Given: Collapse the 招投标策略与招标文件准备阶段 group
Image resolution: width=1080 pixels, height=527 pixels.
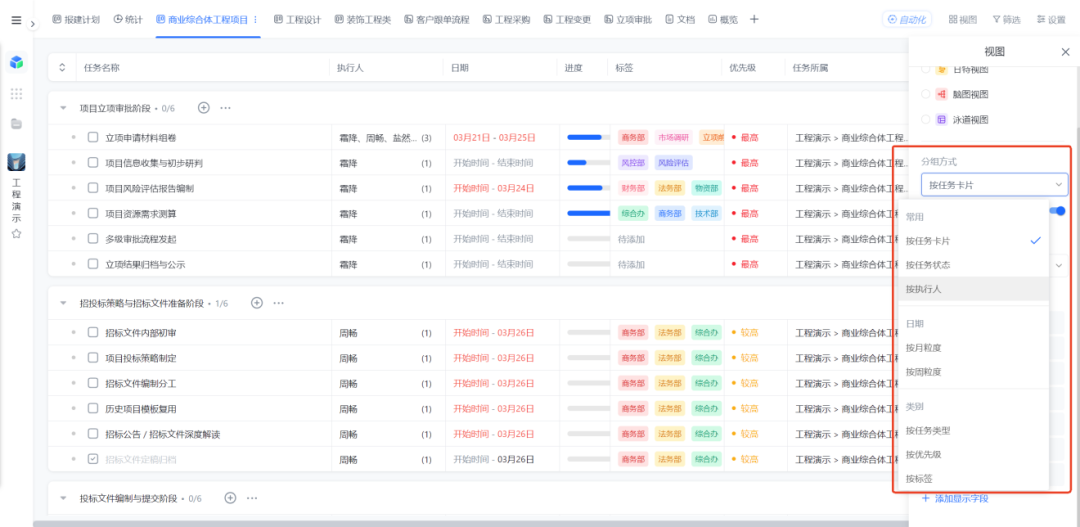Looking at the screenshot, I should [63, 303].
